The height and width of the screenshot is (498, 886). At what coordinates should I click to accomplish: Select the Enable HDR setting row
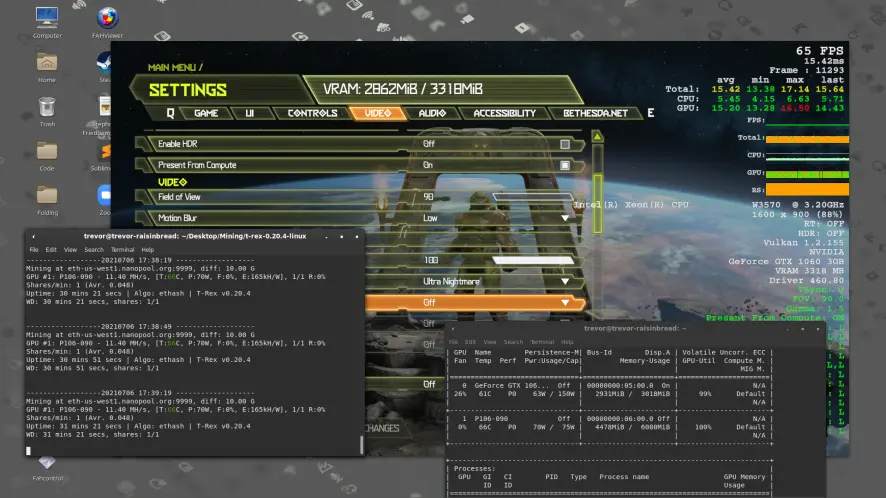click(361, 144)
